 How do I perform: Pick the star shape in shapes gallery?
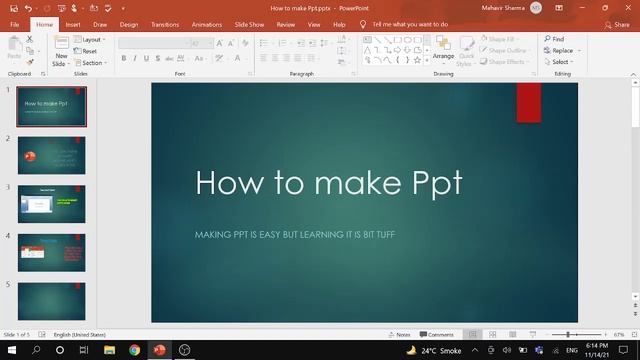point(417,60)
